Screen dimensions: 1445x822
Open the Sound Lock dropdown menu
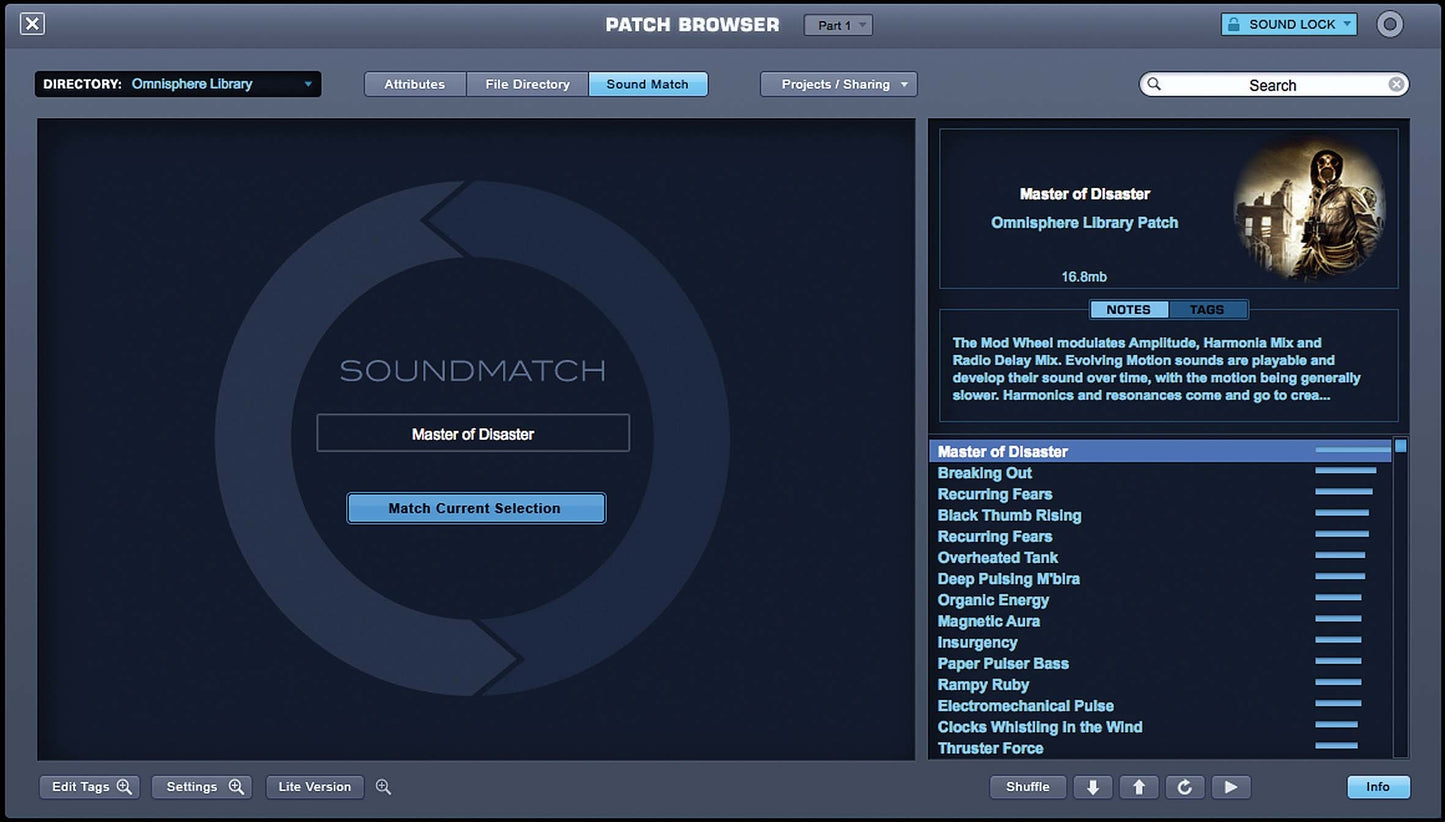1289,24
